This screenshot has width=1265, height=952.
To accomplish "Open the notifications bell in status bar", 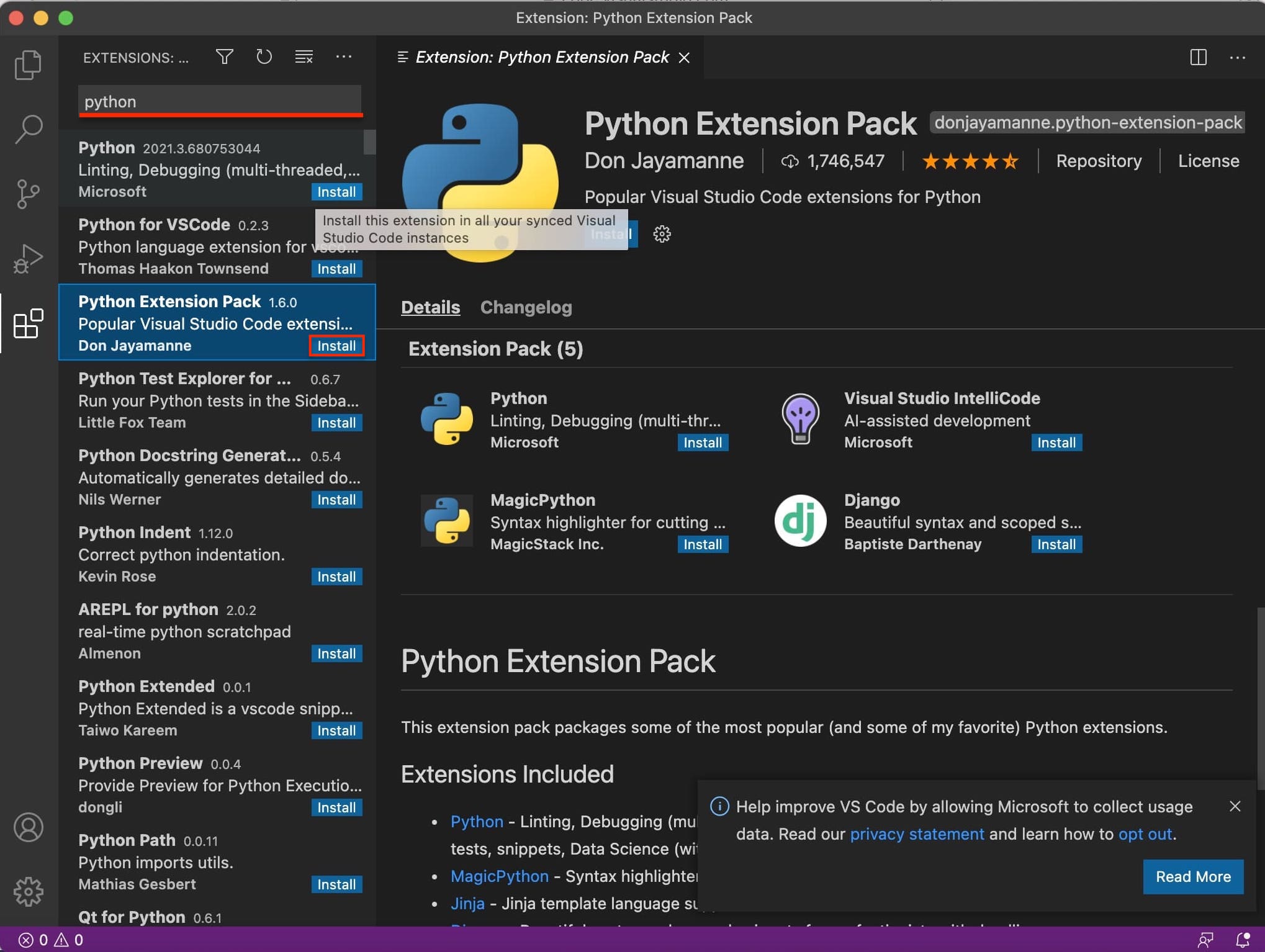I will tap(1243, 940).
